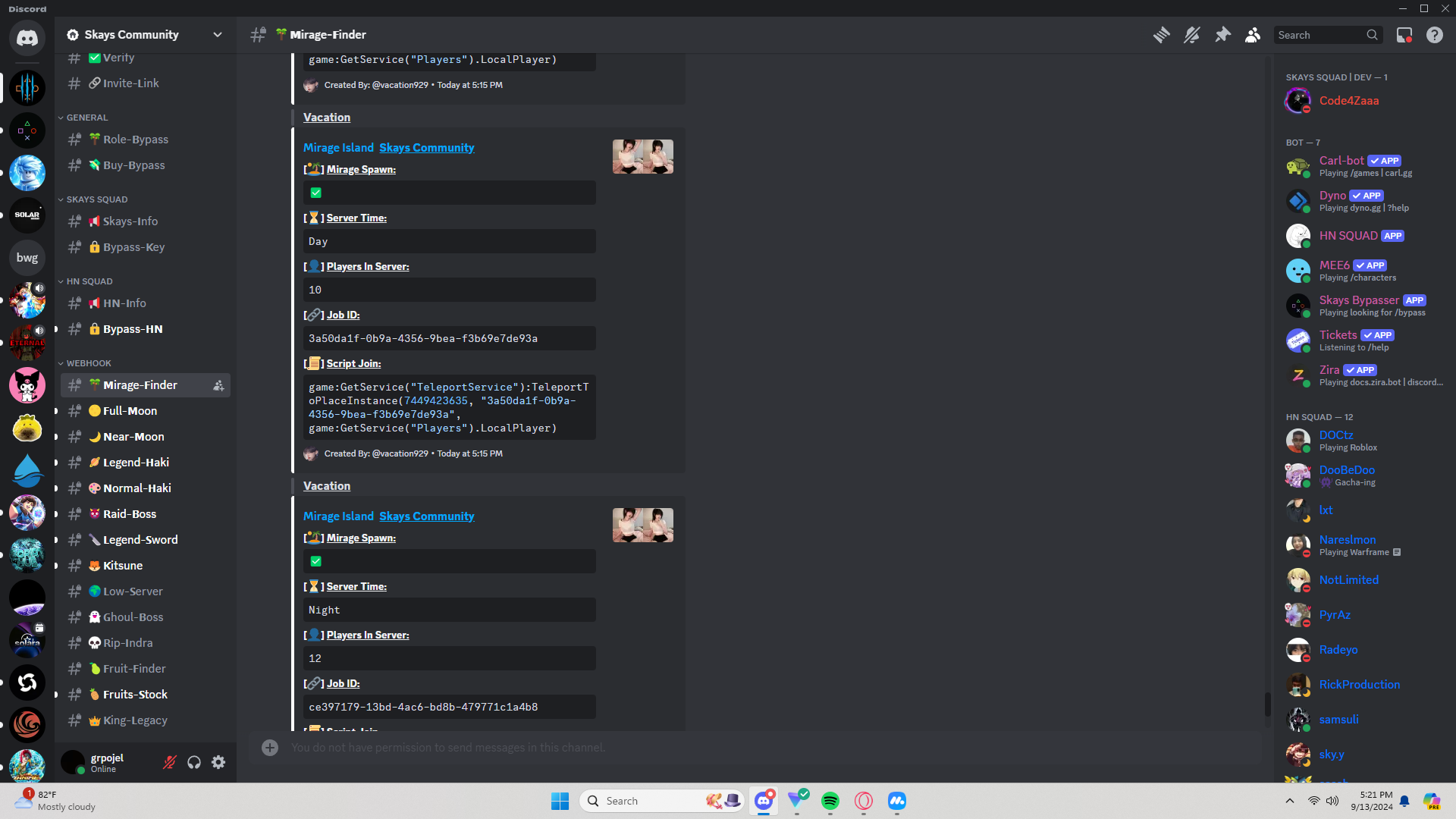Open the Raid-Boss channel
This screenshot has height=819, width=1456.
pyautogui.click(x=146, y=514)
